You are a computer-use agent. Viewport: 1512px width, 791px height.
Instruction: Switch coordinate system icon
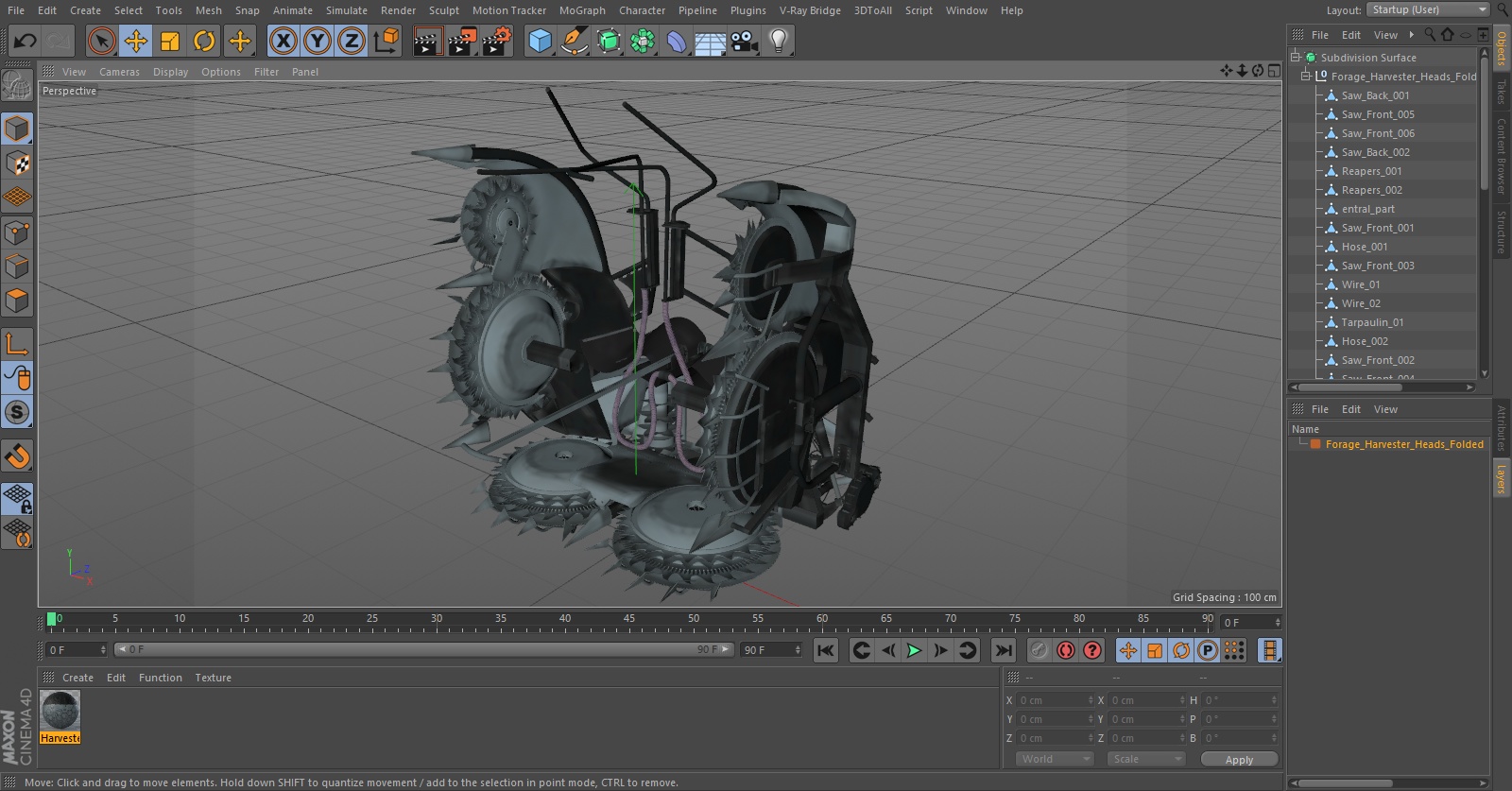coord(387,41)
